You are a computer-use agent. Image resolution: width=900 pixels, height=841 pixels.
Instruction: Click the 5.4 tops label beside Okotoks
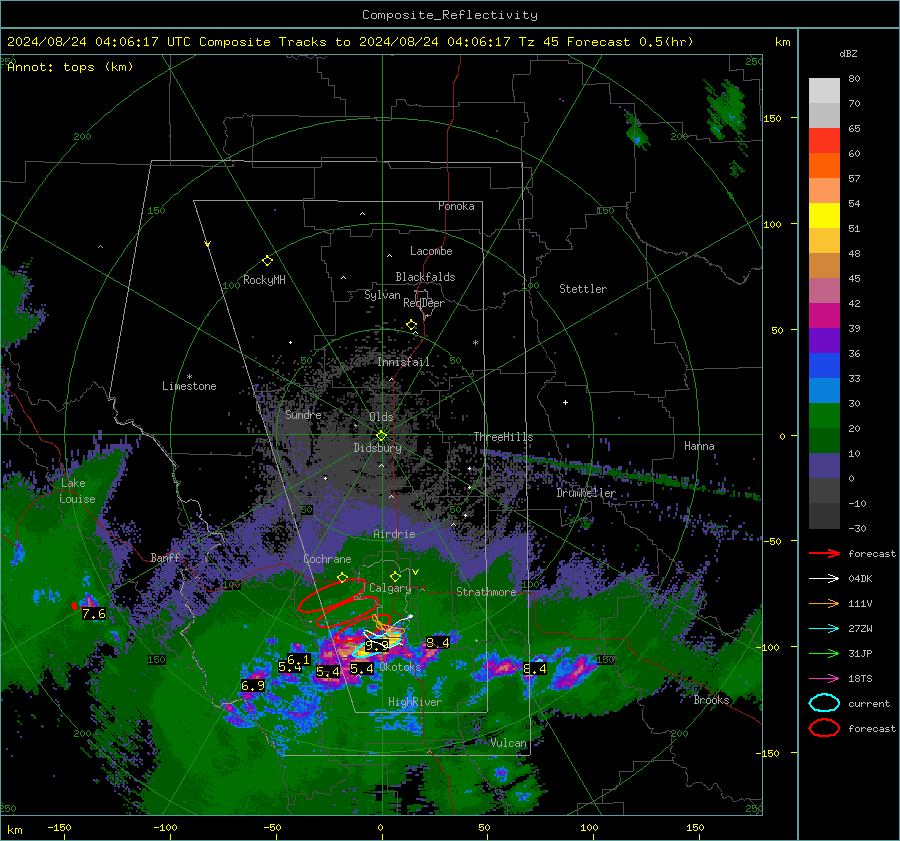coord(362,669)
